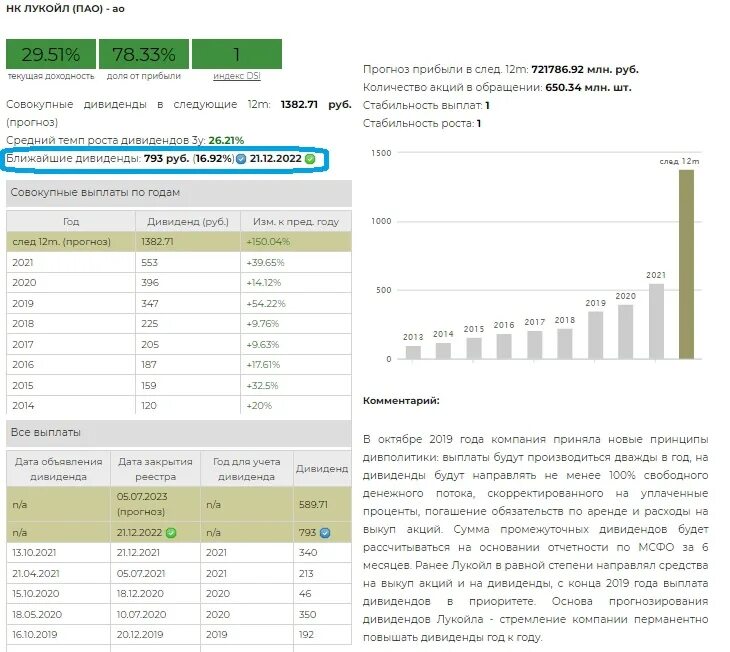Screen dimensions: 730x652
Task: Click the 721786.92 млн. руб. profit forecast
Action: click(x=585, y=69)
